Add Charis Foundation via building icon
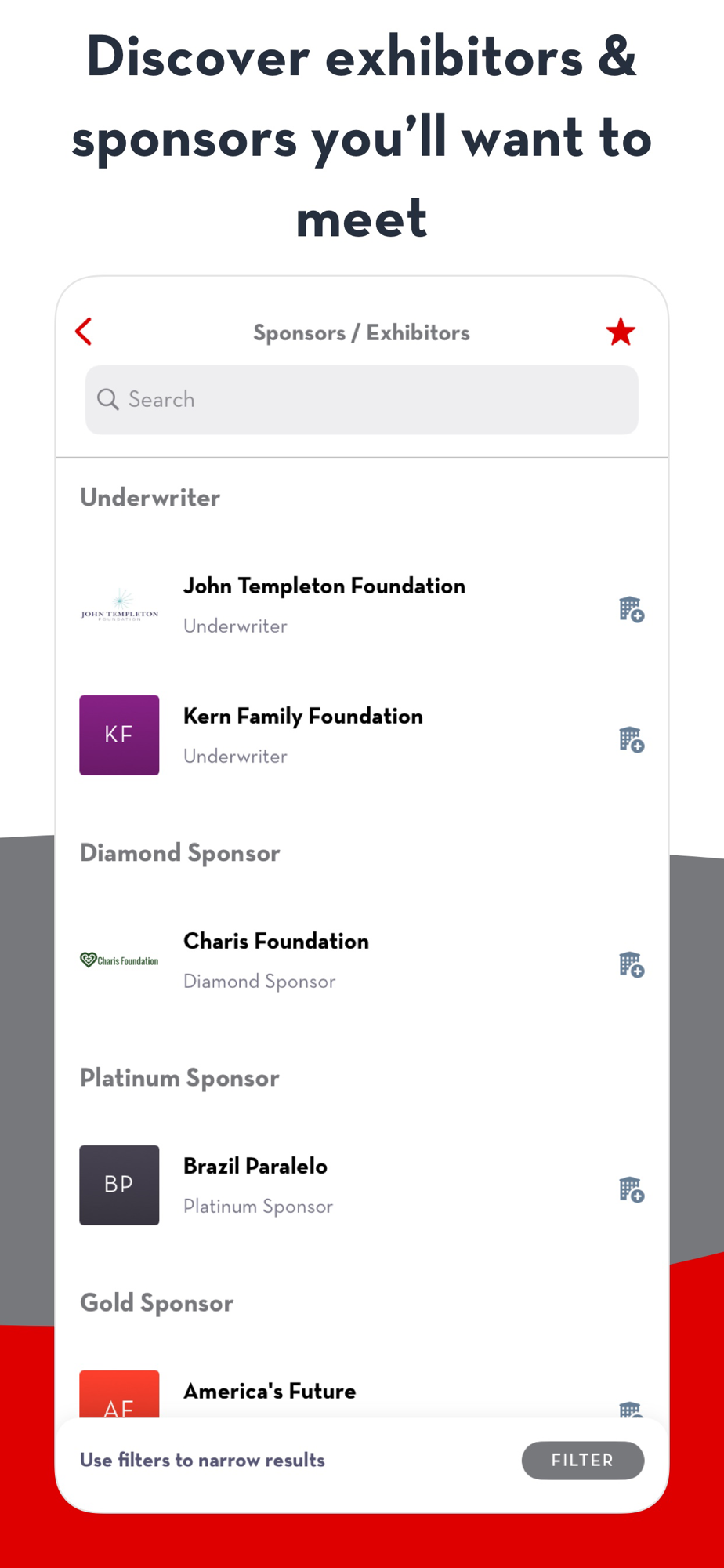724x1568 pixels. [632, 964]
